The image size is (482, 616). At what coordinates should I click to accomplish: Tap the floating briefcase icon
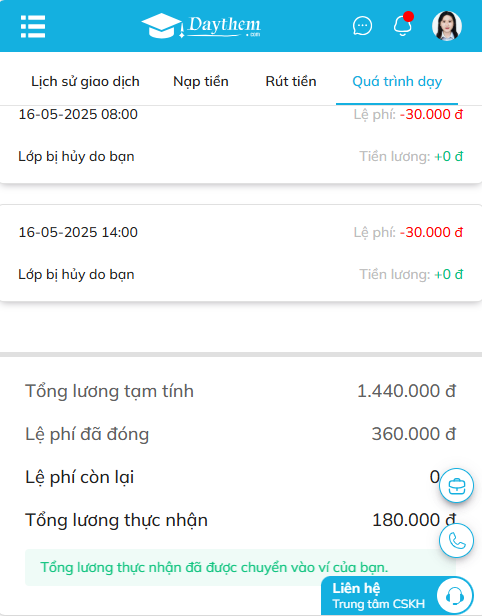[x=456, y=486]
